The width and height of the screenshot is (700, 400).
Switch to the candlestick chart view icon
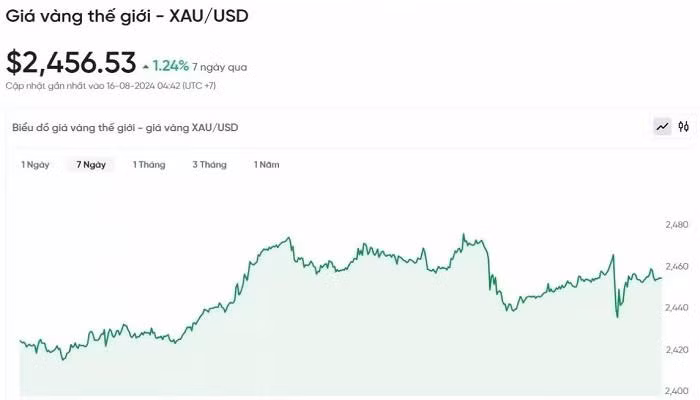(x=684, y=127)
